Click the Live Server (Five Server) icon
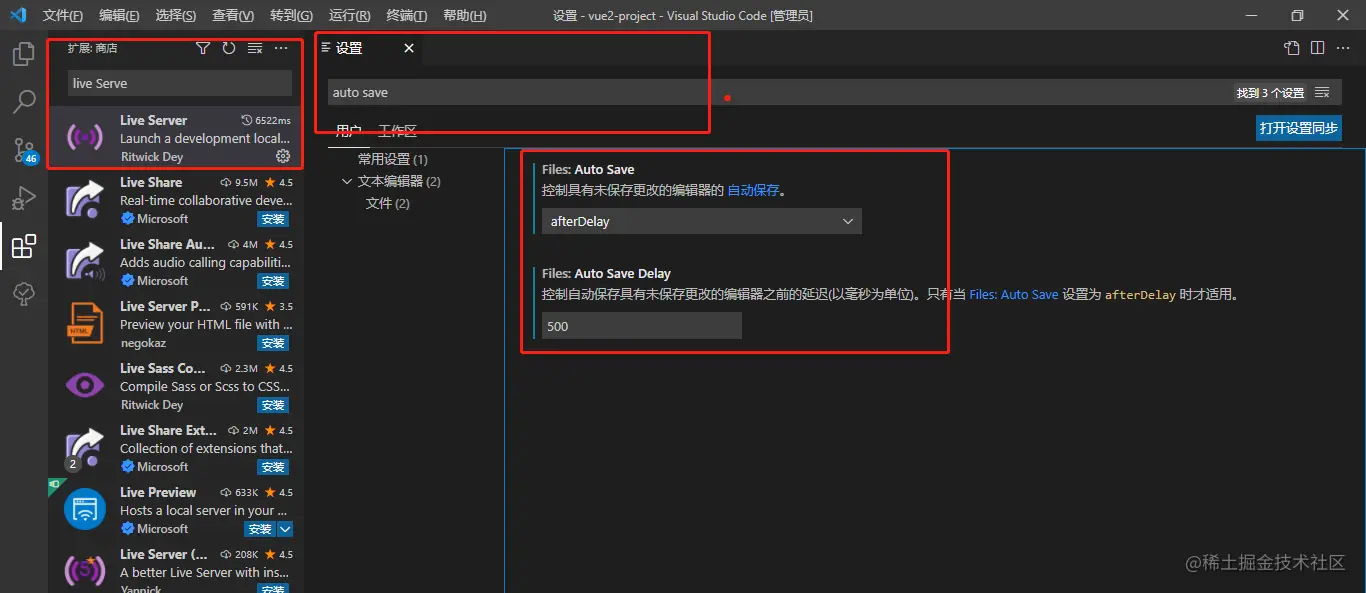 pyautogui.click(x=85, y=572)
